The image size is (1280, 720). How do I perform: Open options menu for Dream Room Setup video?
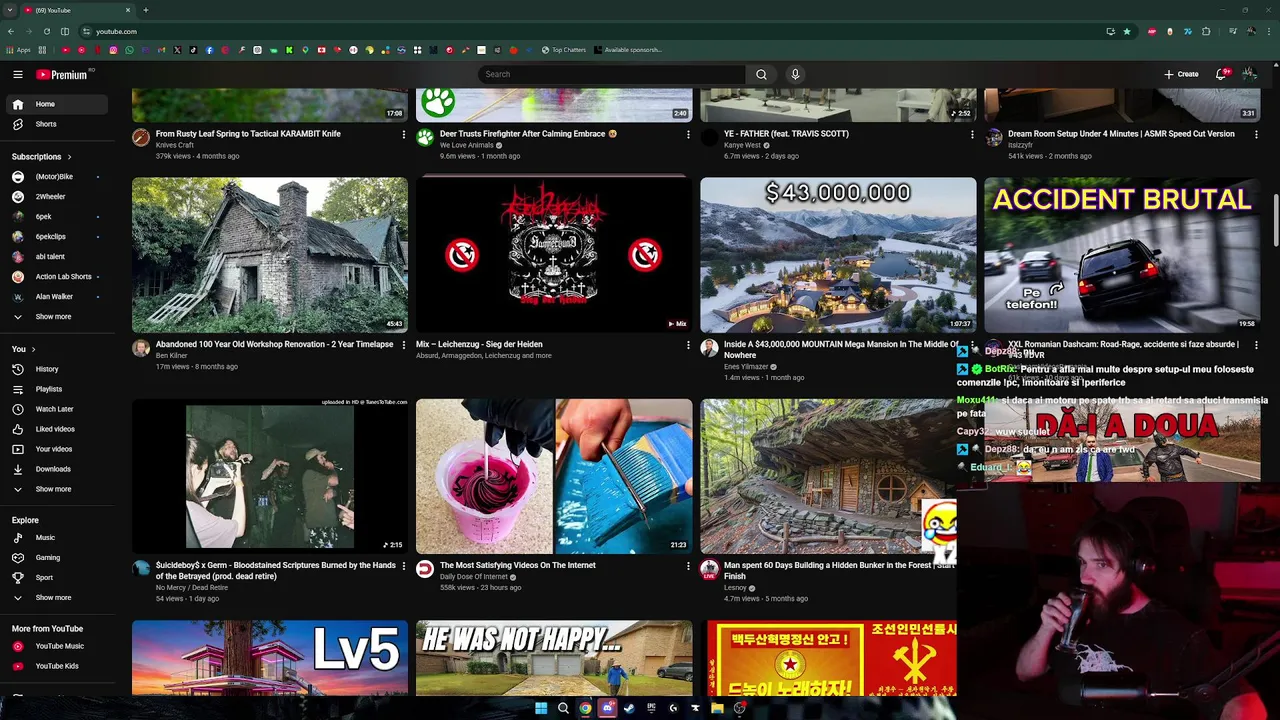coord(1256,134)
